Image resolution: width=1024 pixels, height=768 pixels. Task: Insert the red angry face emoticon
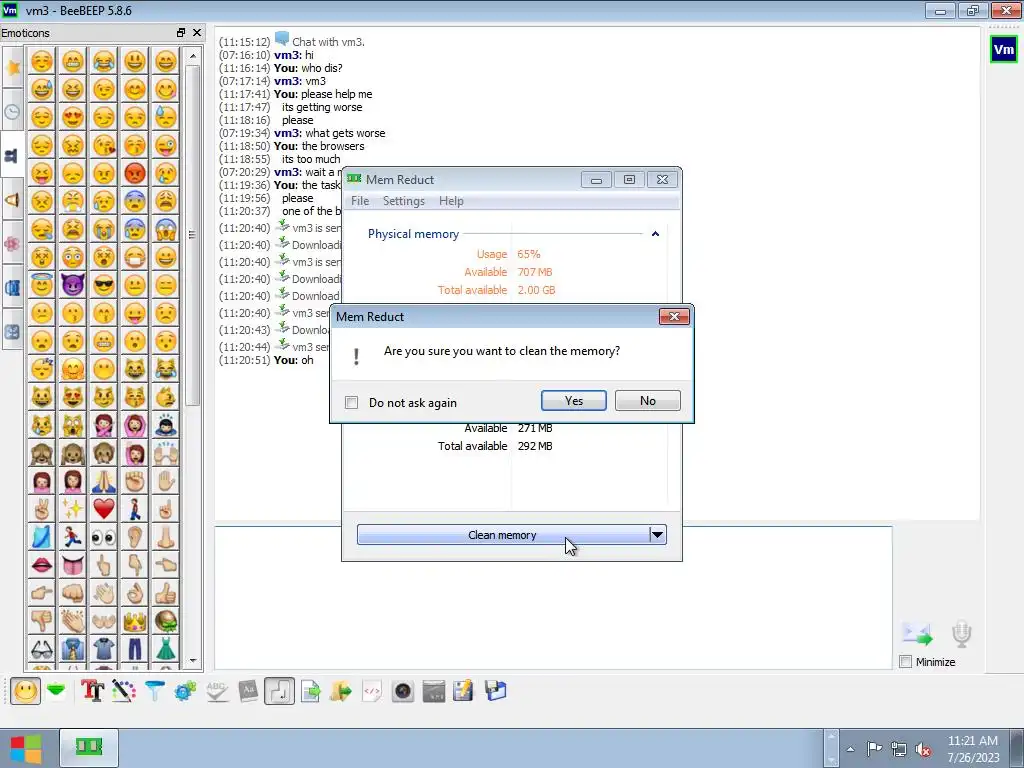135,173
